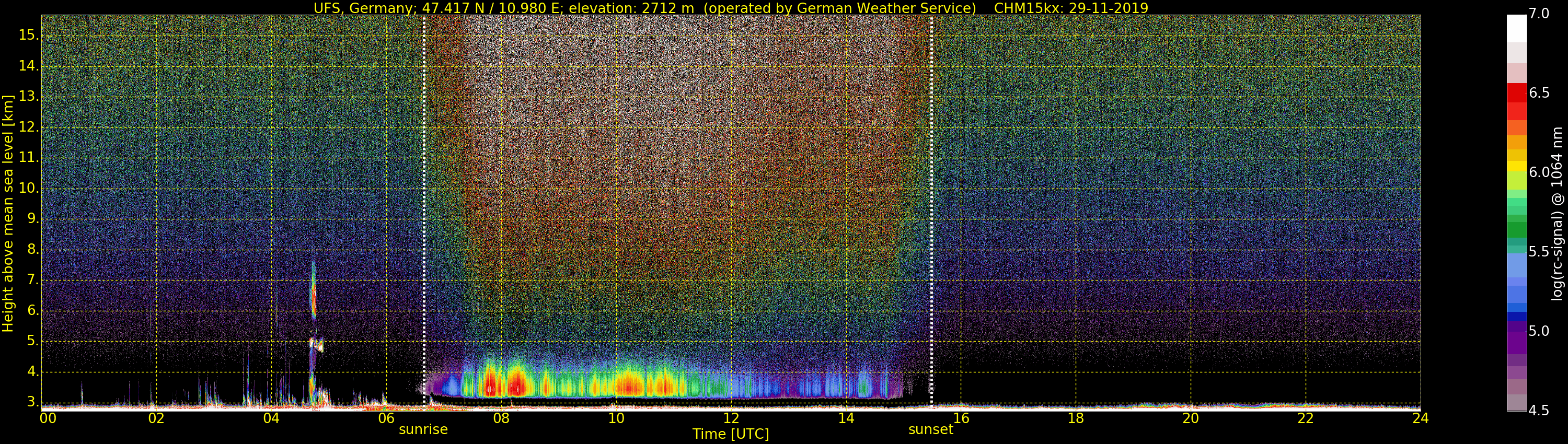Click the 'sunset' label below the time axis

931,429
